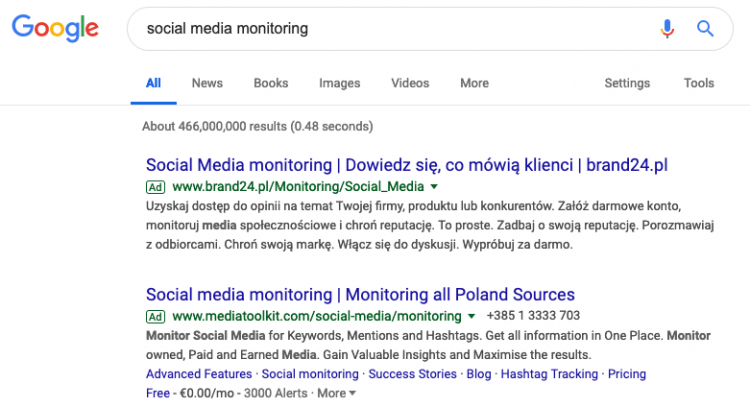Click into the search query field
Screen dimensions: 750x407
tap(390, 29)
